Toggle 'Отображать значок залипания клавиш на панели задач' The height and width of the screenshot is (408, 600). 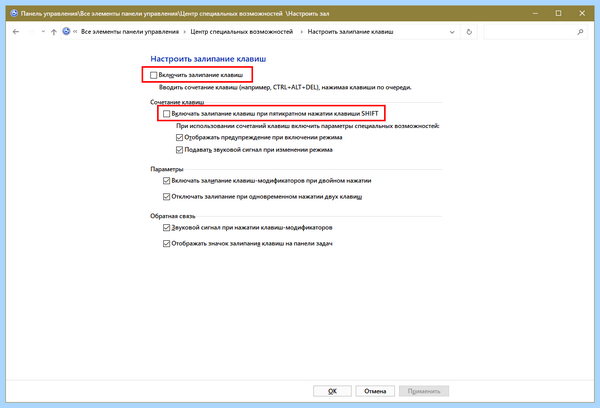pos(166,243)
